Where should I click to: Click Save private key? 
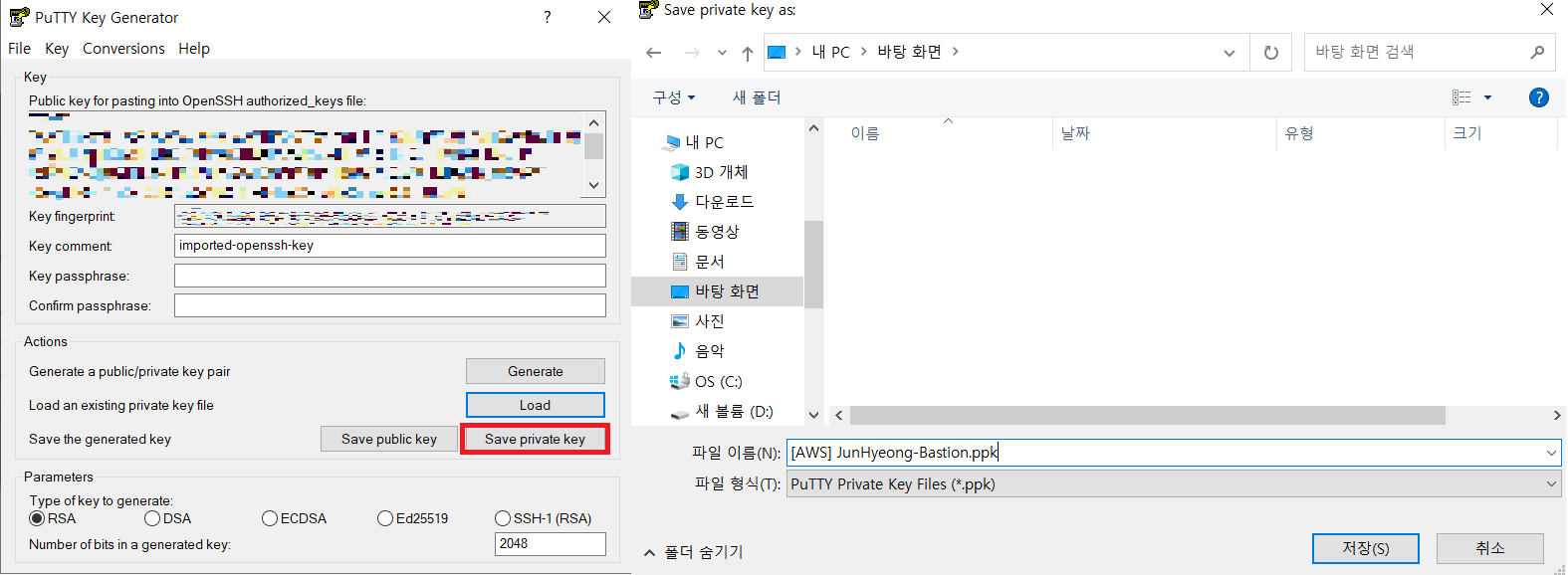536,439
